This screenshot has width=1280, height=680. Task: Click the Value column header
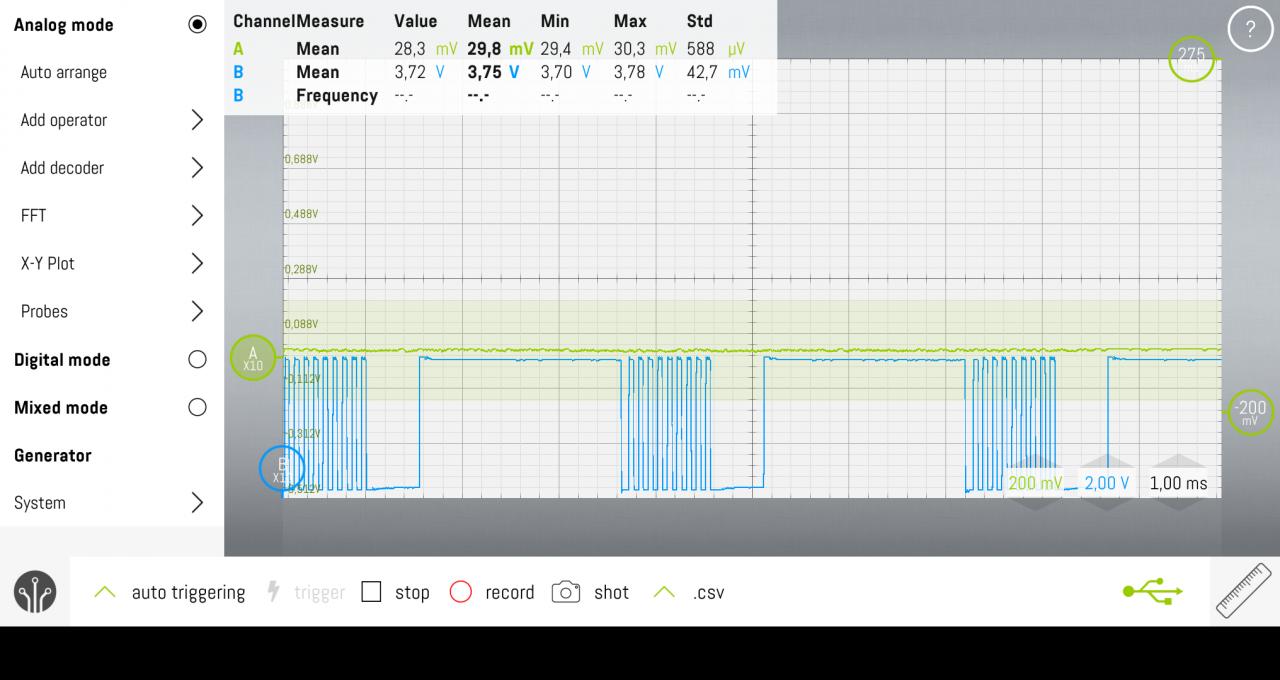(416, 21)
